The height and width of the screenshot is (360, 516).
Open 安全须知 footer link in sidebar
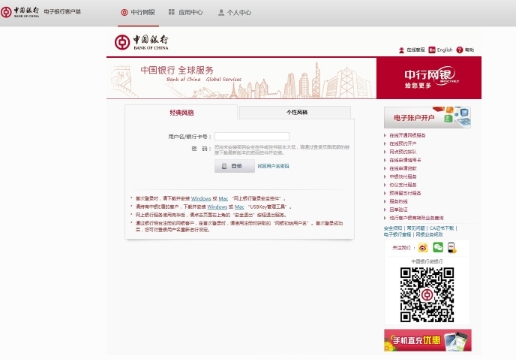pyautogui.click(x=393, y=228)
